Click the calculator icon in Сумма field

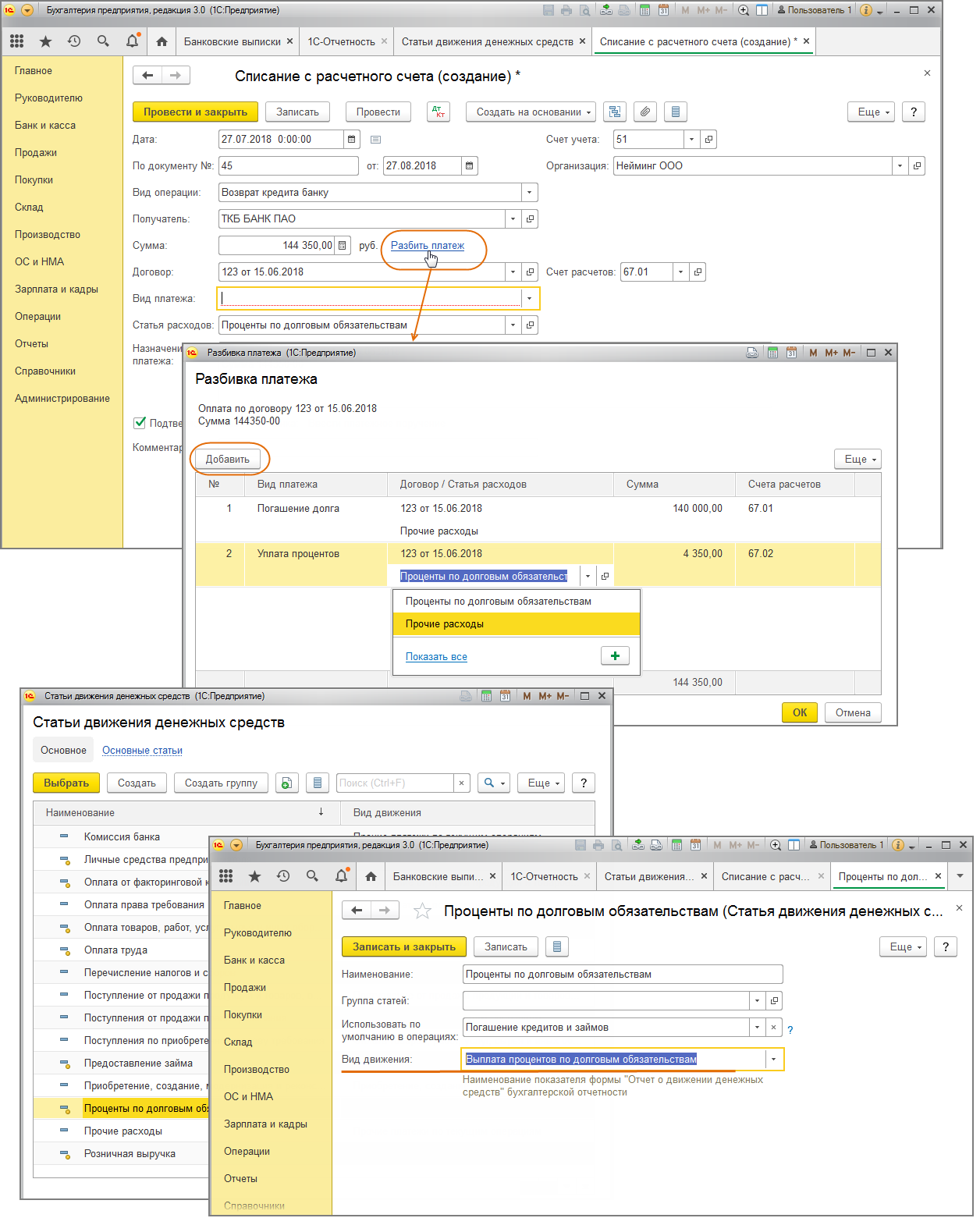coord(342,246)
